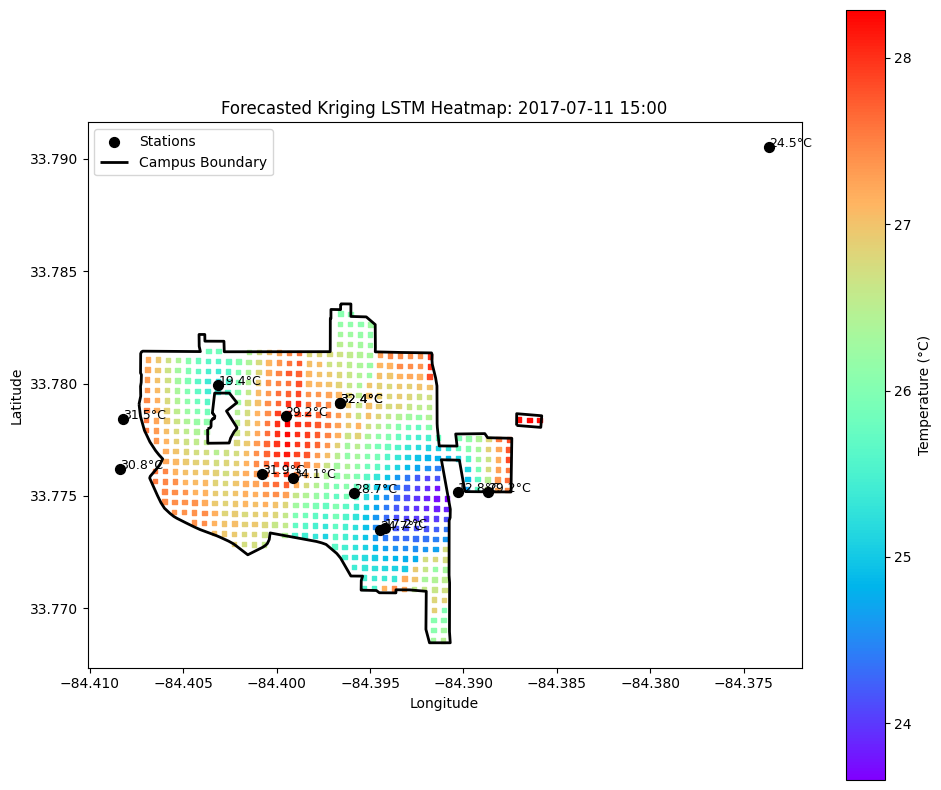Select the station dot labeled 19.4°C
941x790 pixels.
218,385
